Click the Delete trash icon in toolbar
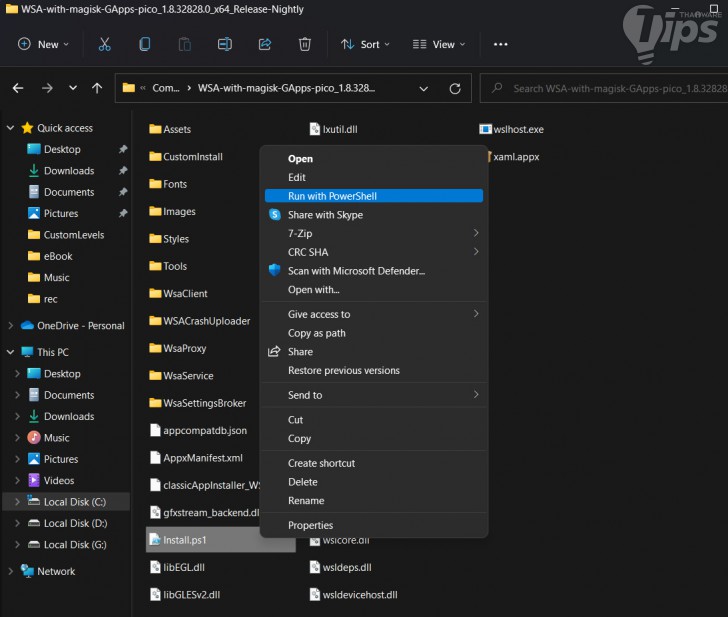The image size is (728, 617). click(305, 44)
